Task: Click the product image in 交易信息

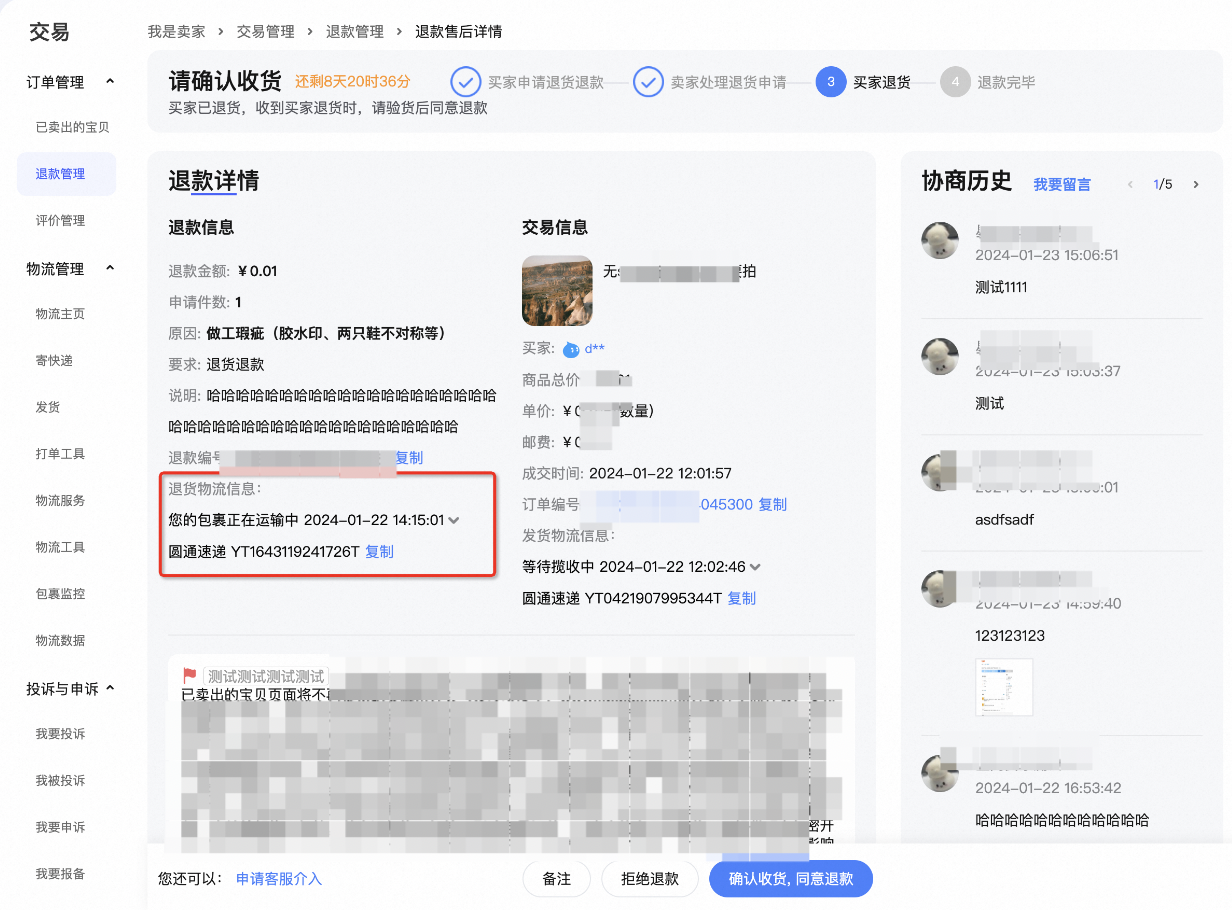Action: (x=556, y=291)
